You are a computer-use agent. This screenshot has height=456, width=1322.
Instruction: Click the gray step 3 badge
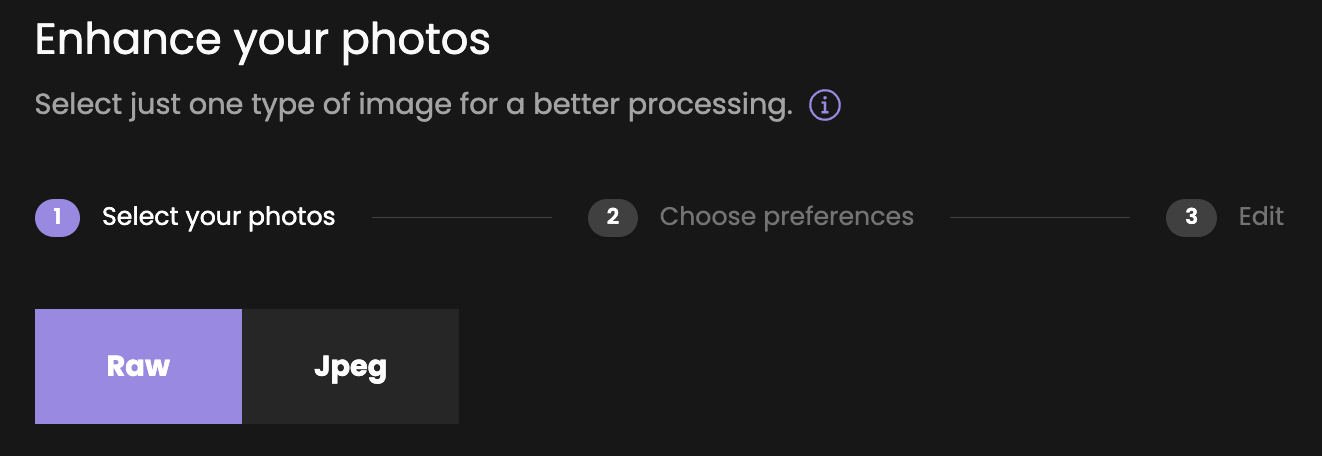[1191, 217]
